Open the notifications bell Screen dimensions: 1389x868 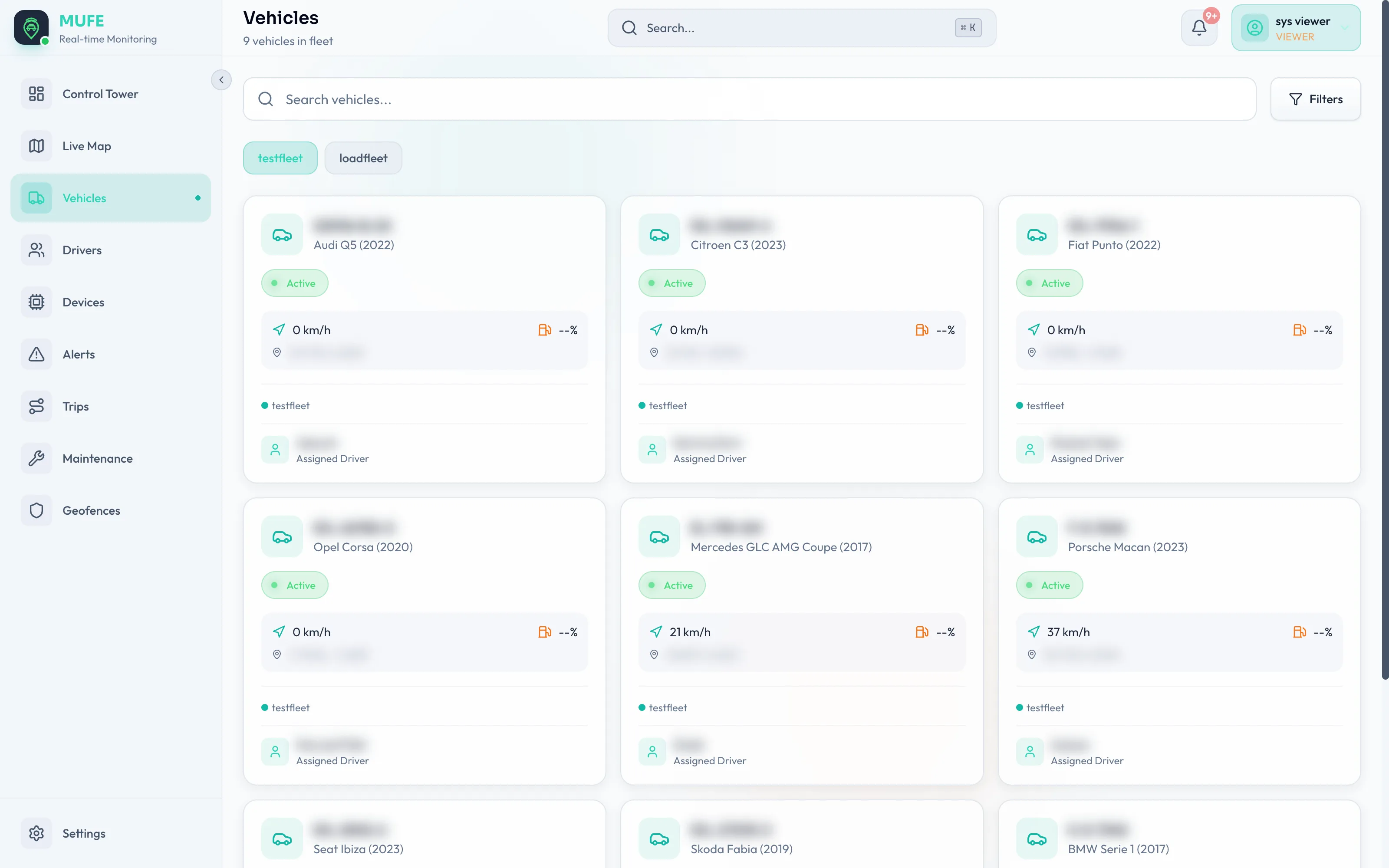pyautogui.click(x=1199, y=27)
